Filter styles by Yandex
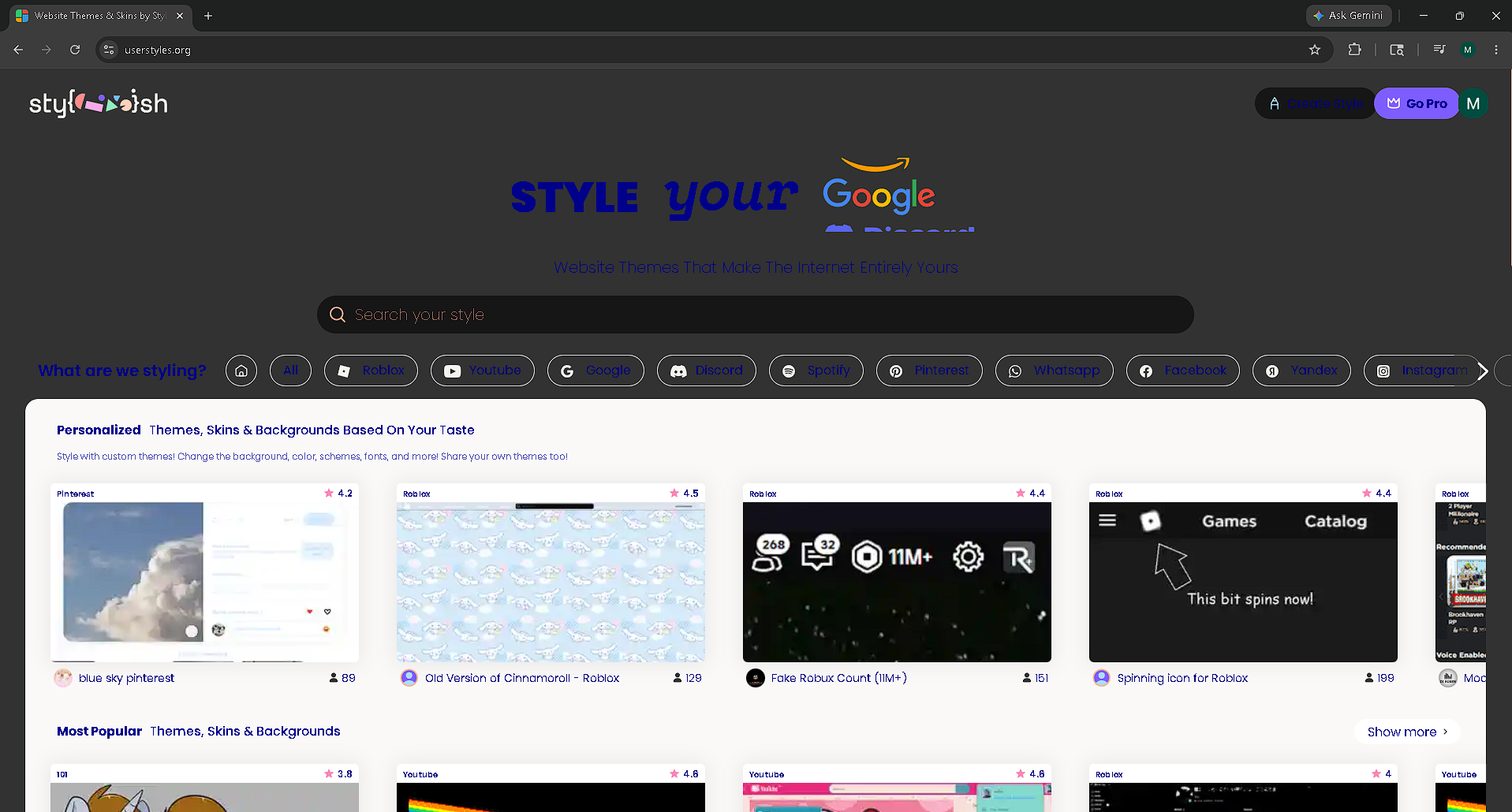Image resolution: width=1512 pixels, height=812 pixels. [x=1301, y=371]
